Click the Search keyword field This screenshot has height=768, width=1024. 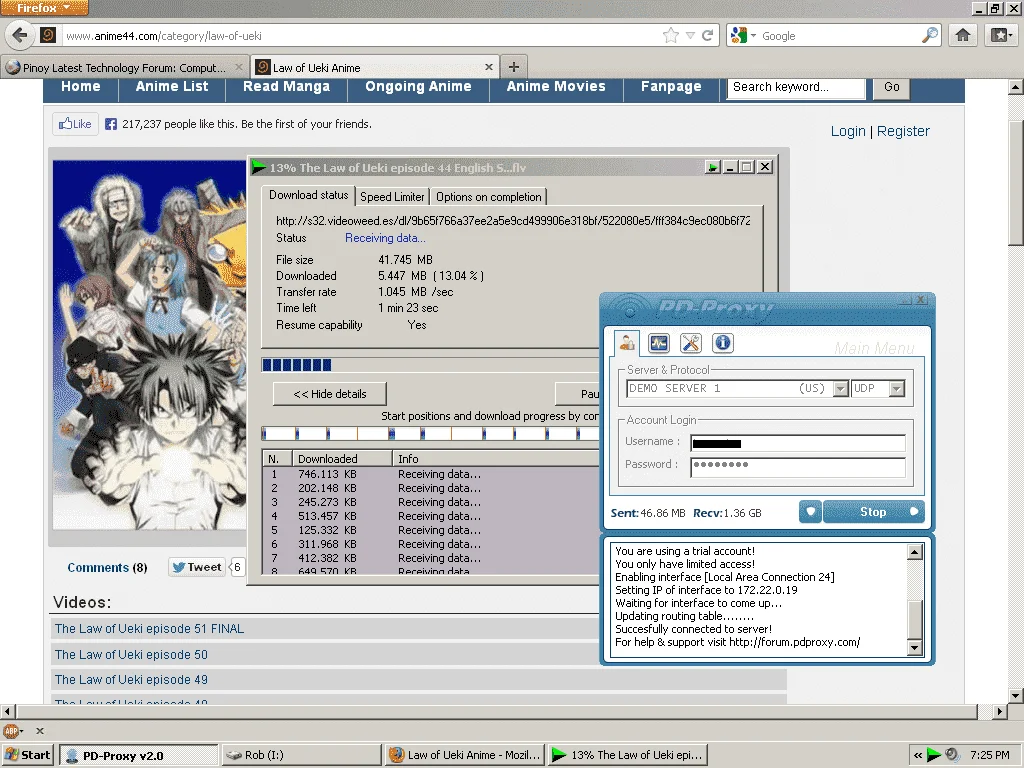pos(796,88)
